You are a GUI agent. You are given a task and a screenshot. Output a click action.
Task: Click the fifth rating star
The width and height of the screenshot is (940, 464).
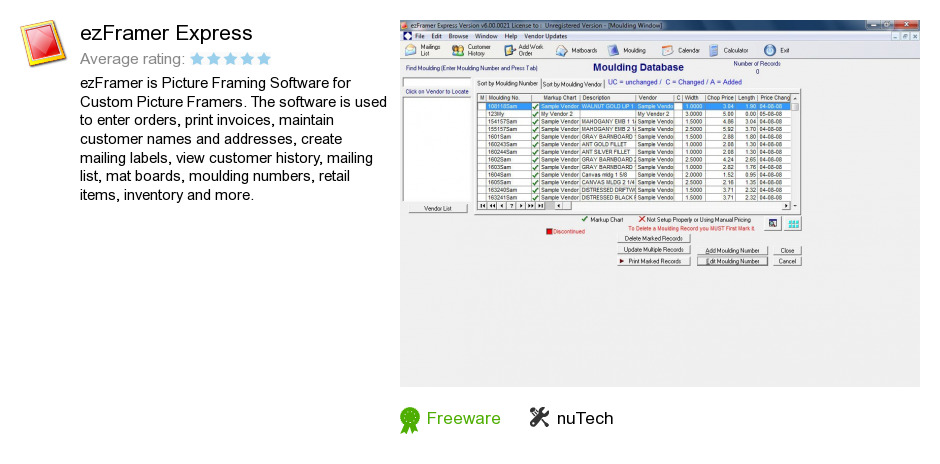pos(264,59)
